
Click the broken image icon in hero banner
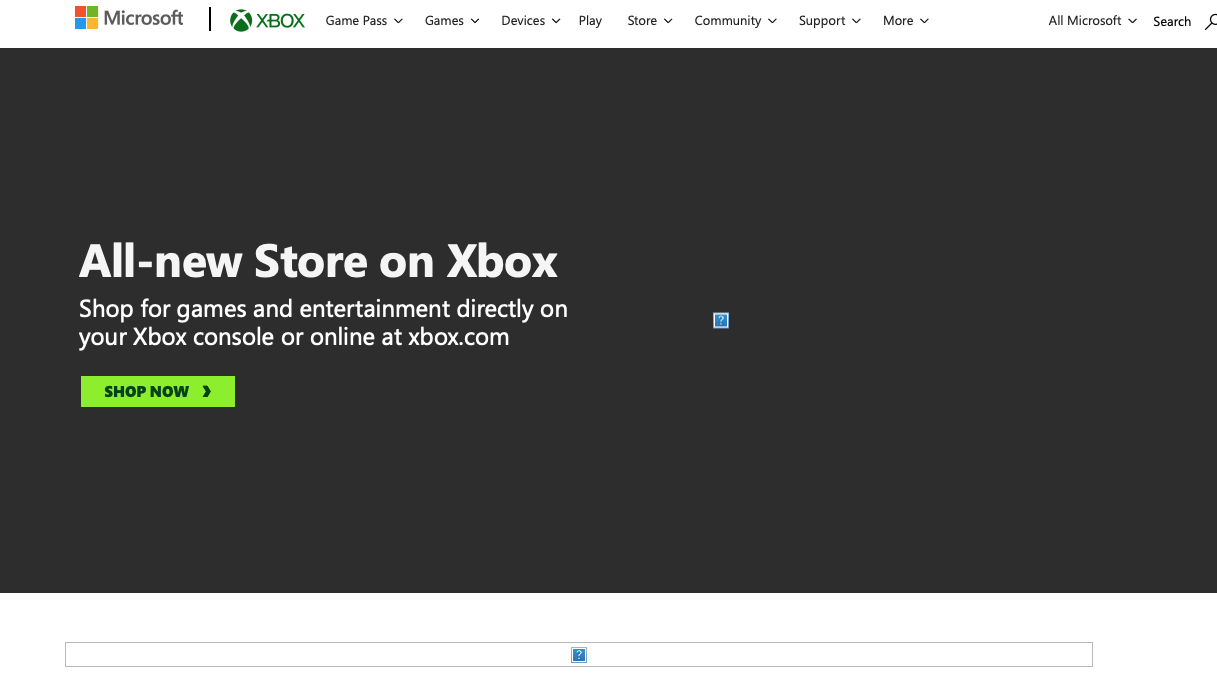pyautogui.click(x=721, y=320)
